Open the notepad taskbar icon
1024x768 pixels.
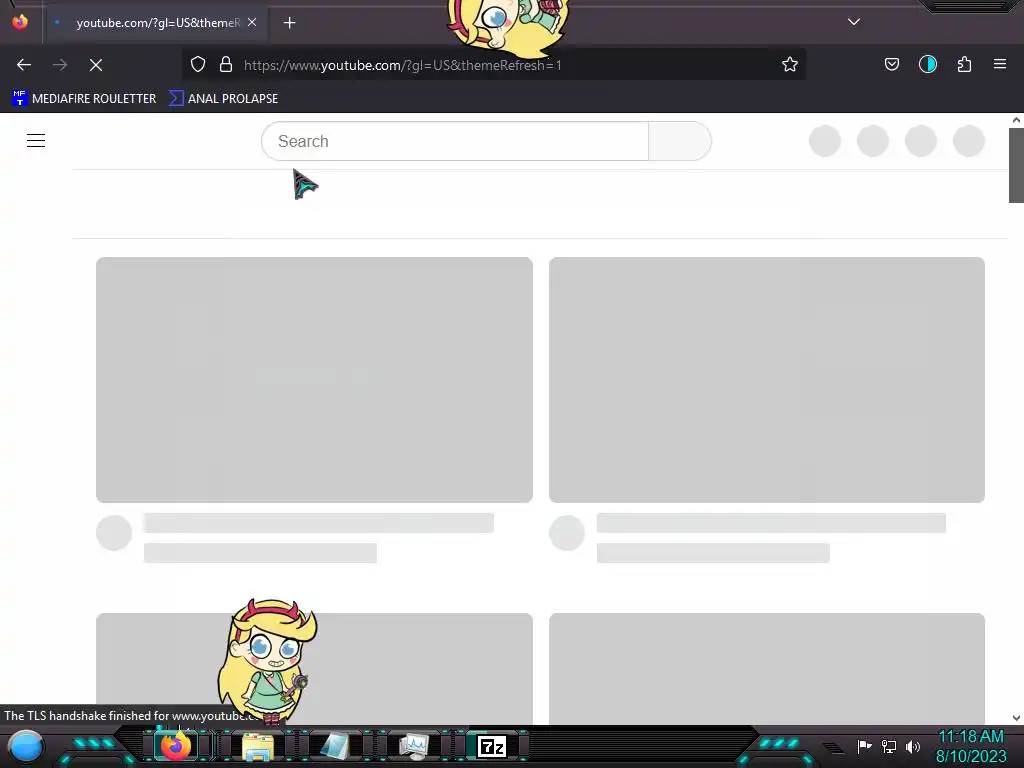coord(335,746)
